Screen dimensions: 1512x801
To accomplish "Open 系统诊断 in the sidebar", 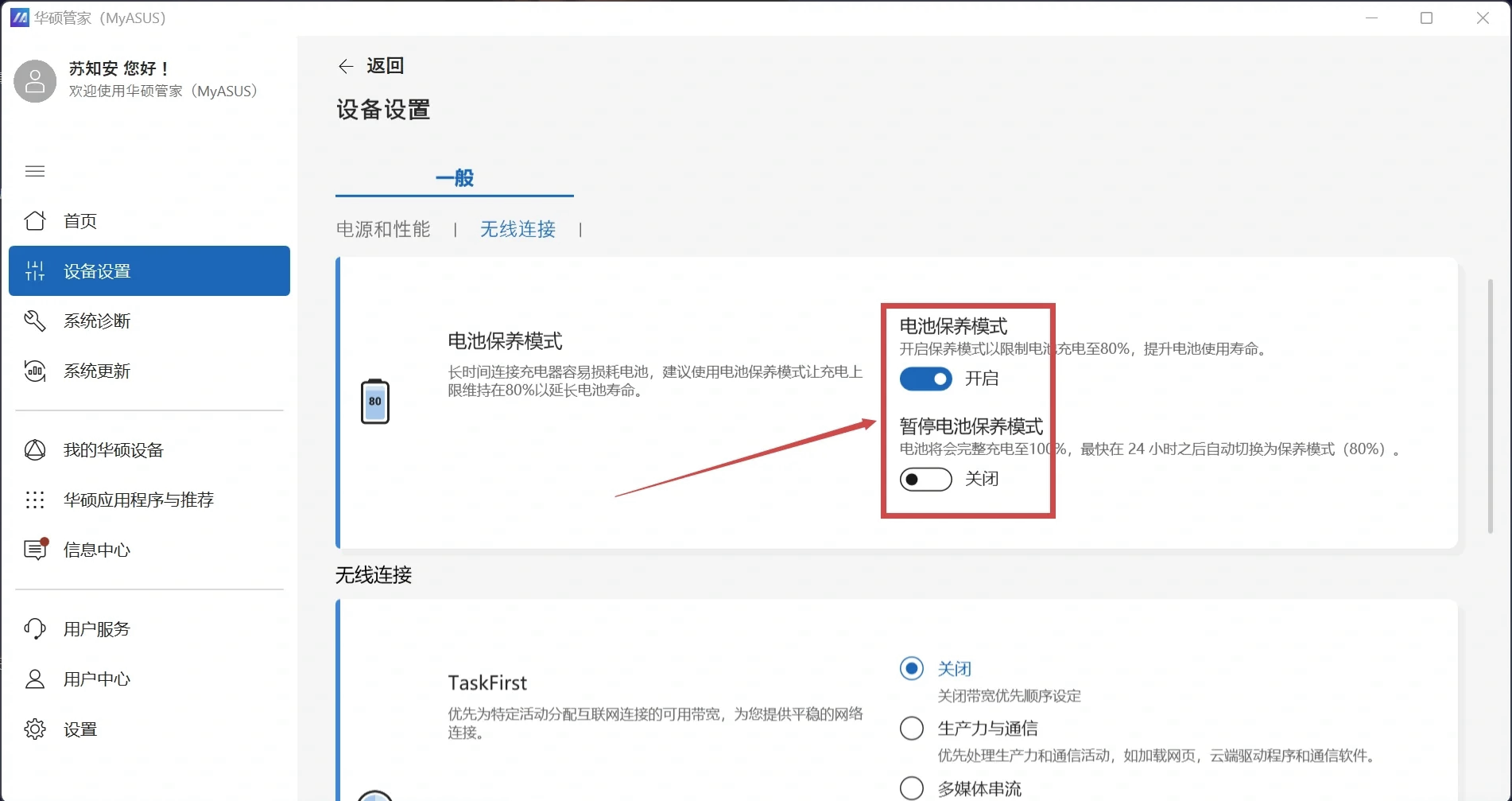I will (x=149, y=321).
